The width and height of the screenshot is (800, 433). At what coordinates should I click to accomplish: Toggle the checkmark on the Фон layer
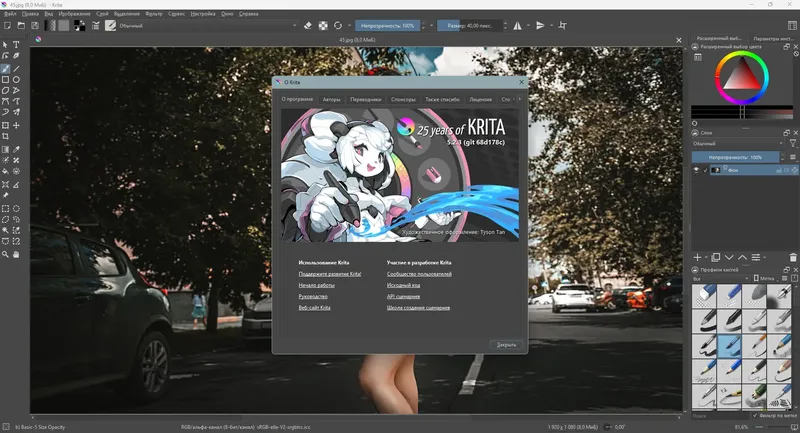[706, 170]
